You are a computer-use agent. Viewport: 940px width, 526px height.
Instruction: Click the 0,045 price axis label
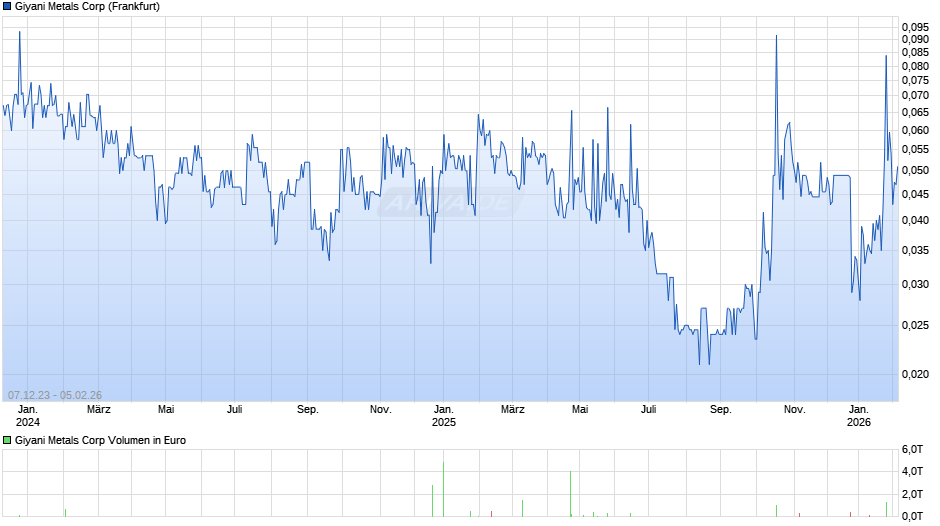915,194
